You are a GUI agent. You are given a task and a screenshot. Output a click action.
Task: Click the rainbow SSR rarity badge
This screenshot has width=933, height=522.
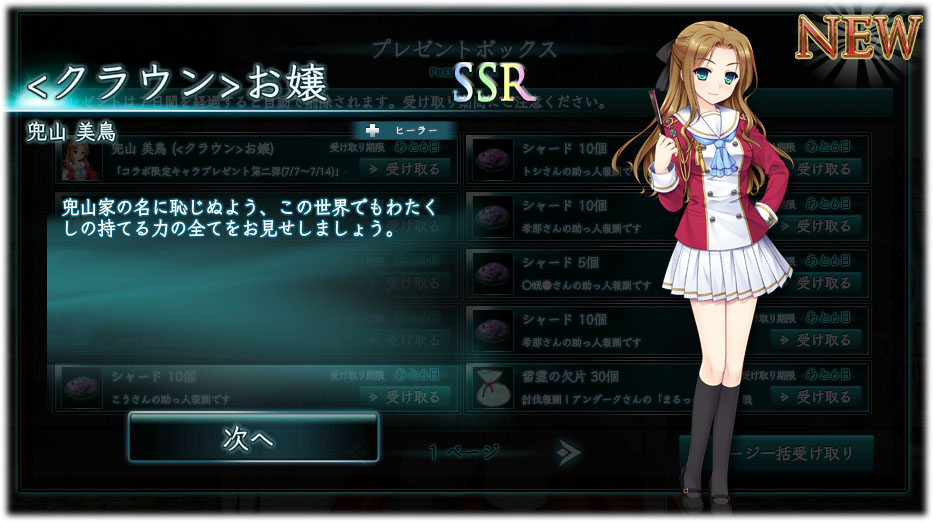(x=492, y=82)
